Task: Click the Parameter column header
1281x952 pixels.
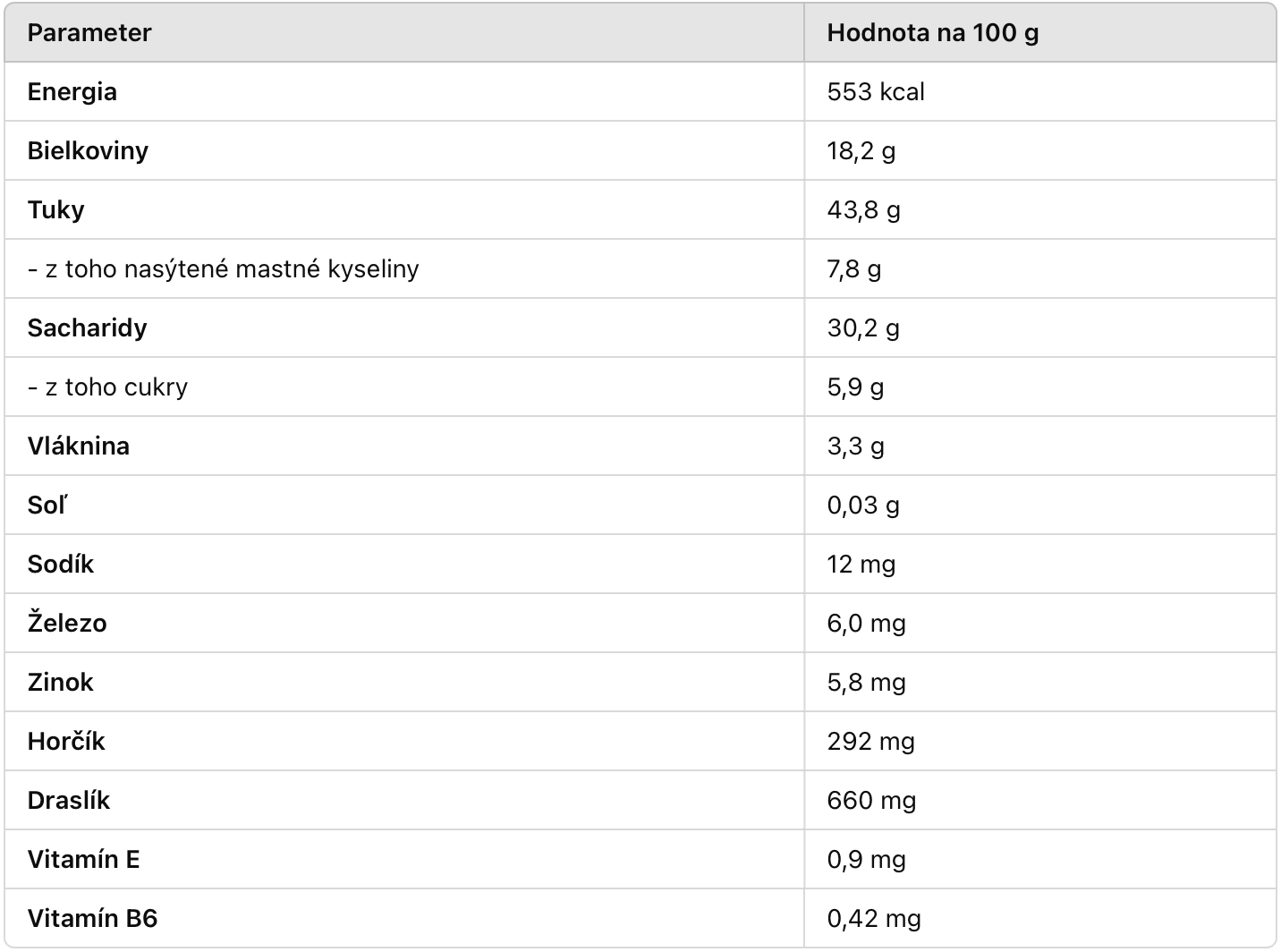Action: 89,33
